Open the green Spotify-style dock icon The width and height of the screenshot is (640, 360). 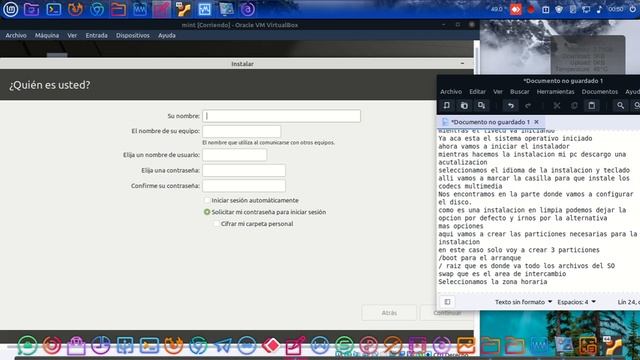(x=344, y=345)
